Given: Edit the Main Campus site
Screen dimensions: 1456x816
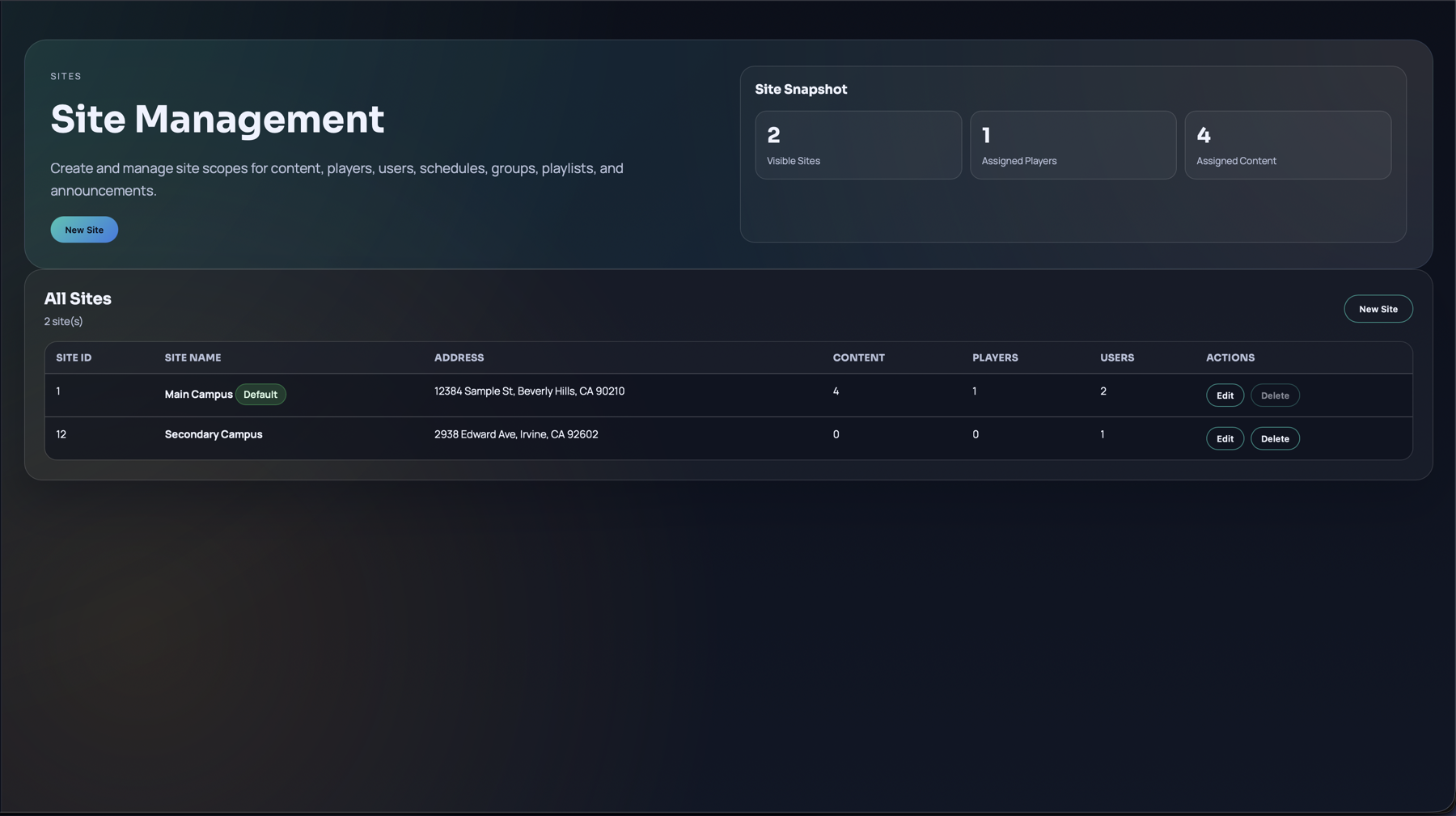Looking at the screenshot, I should 1225,395.
